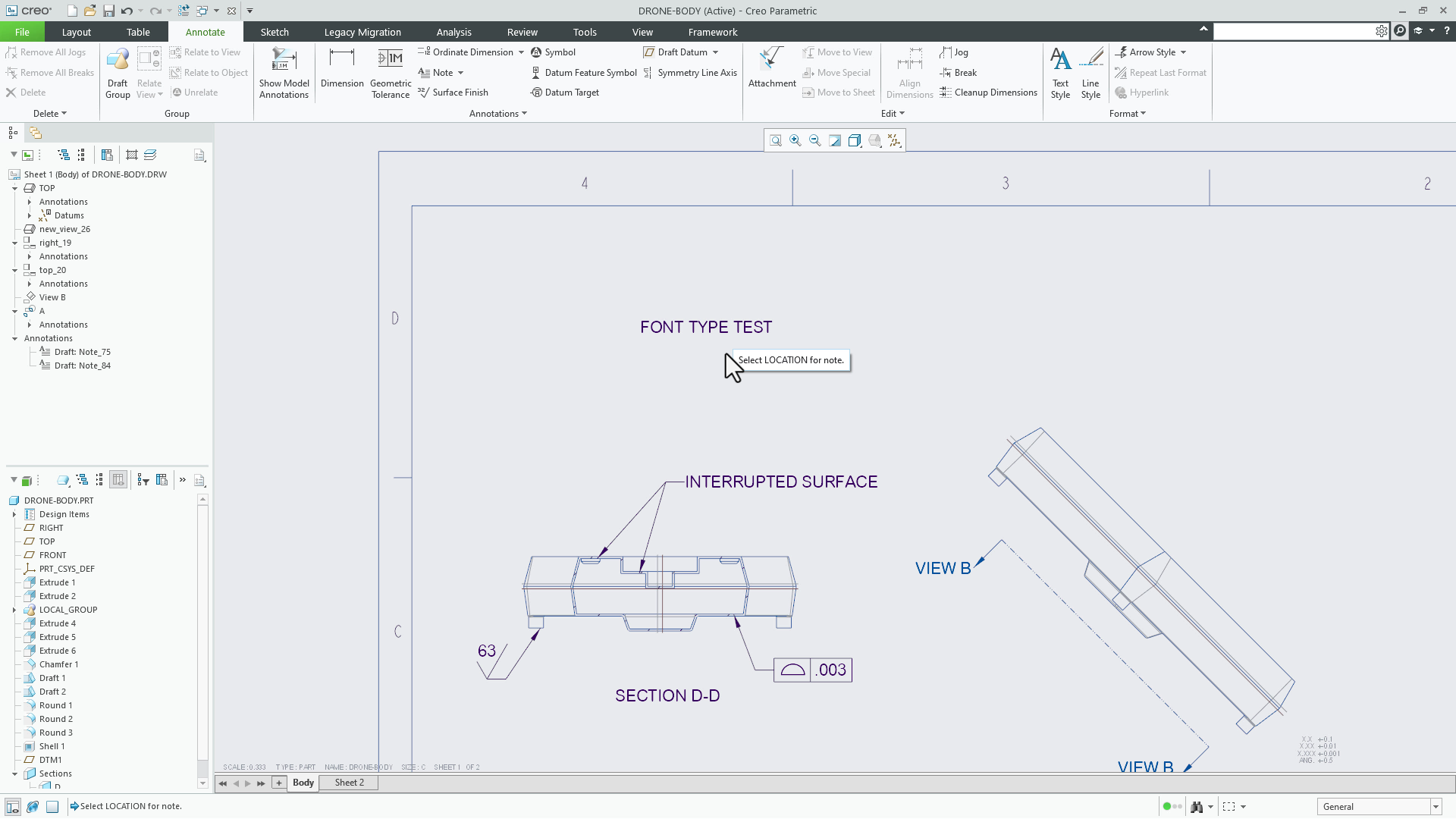Click the Datum Target tool
The width and height of the screenshot is (1456, 819).
pos(565,93)
